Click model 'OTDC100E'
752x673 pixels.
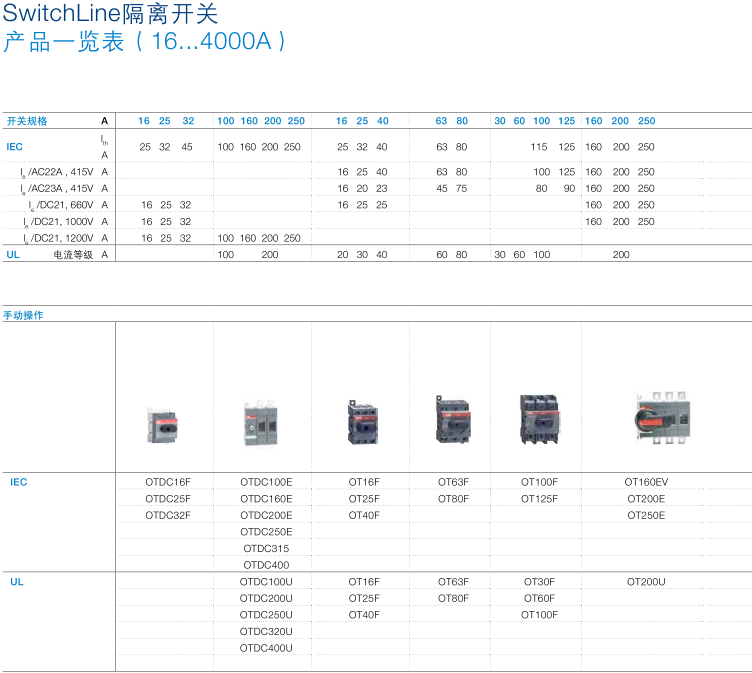[x=266, y=482]
